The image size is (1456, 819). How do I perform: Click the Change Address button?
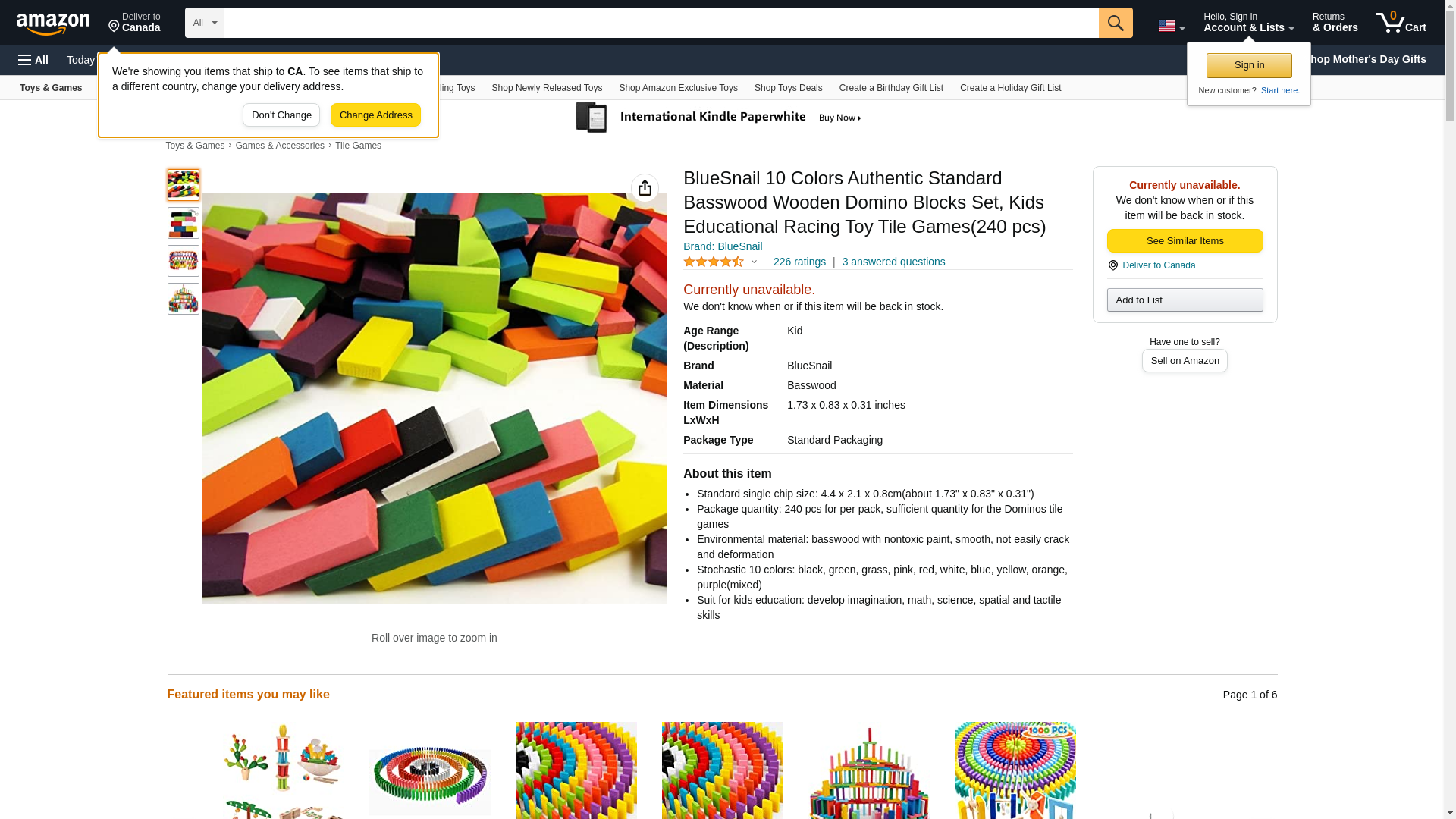375,115
